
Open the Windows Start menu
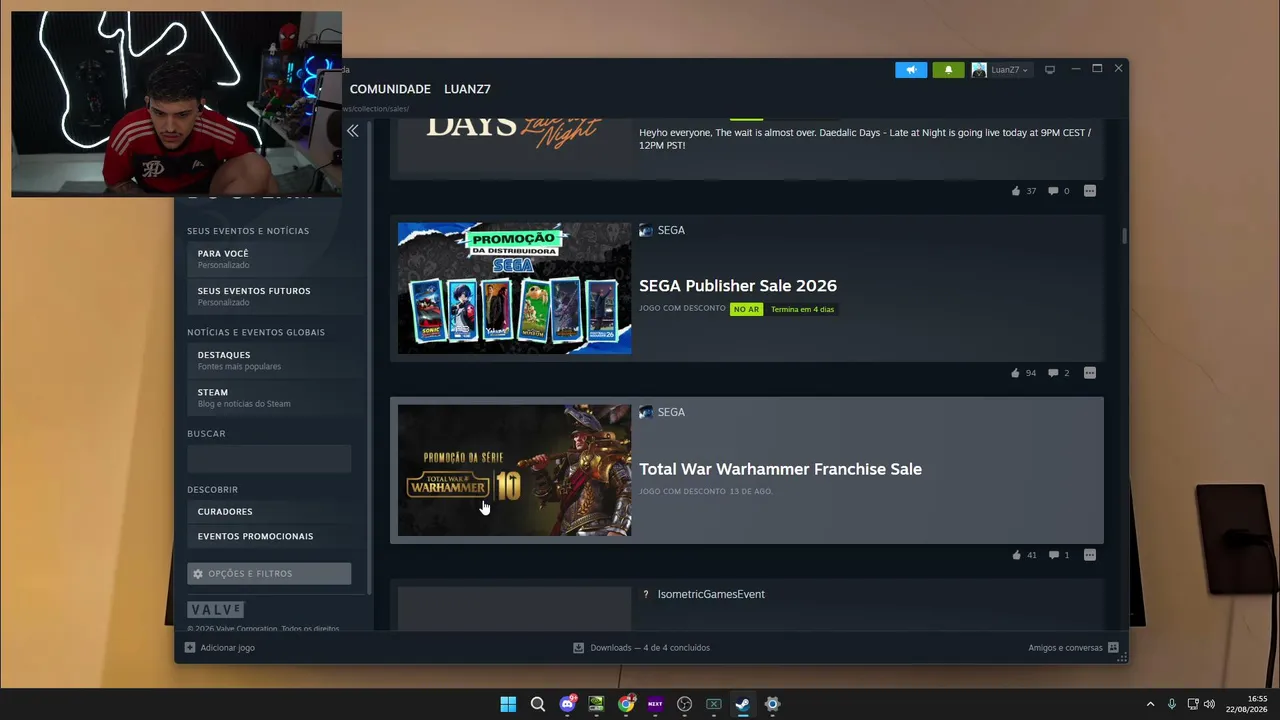tap(508, 704)
